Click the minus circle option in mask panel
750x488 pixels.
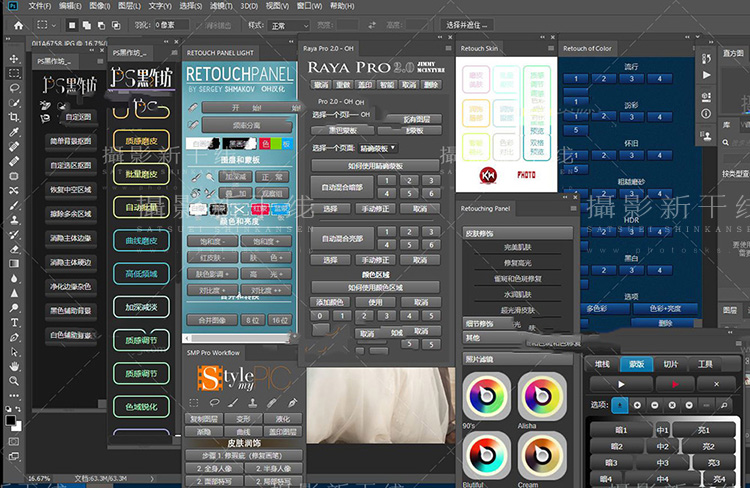pyautogui.click(x=654, y=405)
